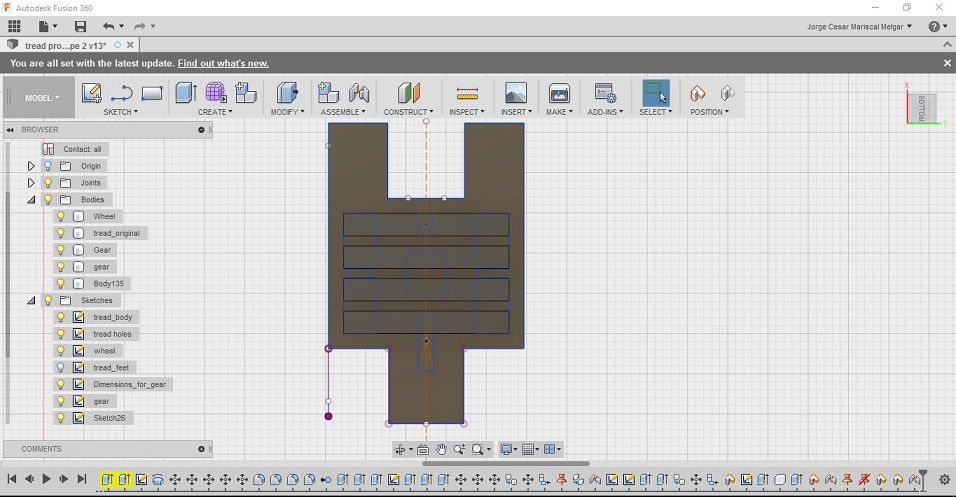The image size is (956, 497).
Task: Click the timeline play button
Action: click(x=46, y=479)
